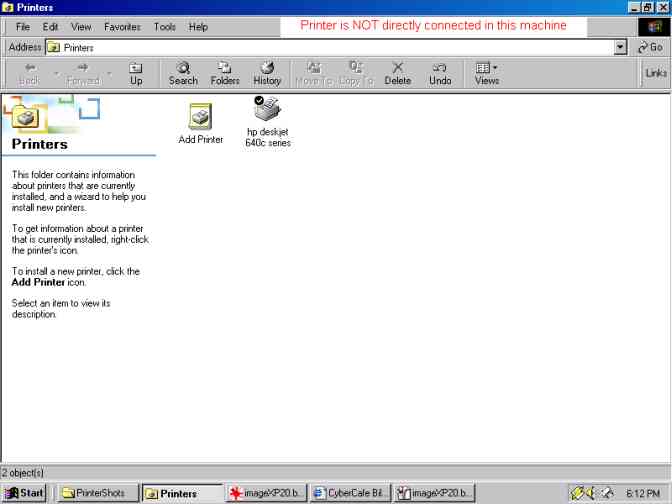Open the Tools menu

pyautogui.click(x=164, y=27)
